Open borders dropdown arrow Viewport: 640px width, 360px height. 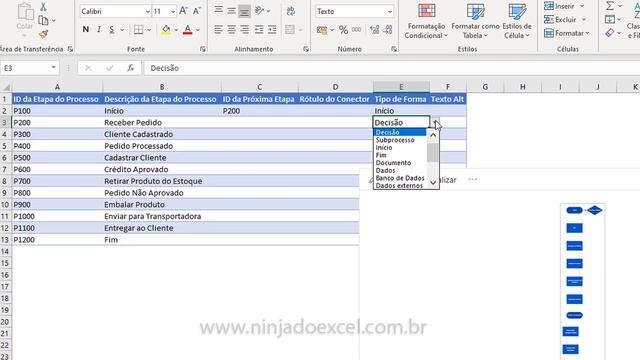coord(149,30)
